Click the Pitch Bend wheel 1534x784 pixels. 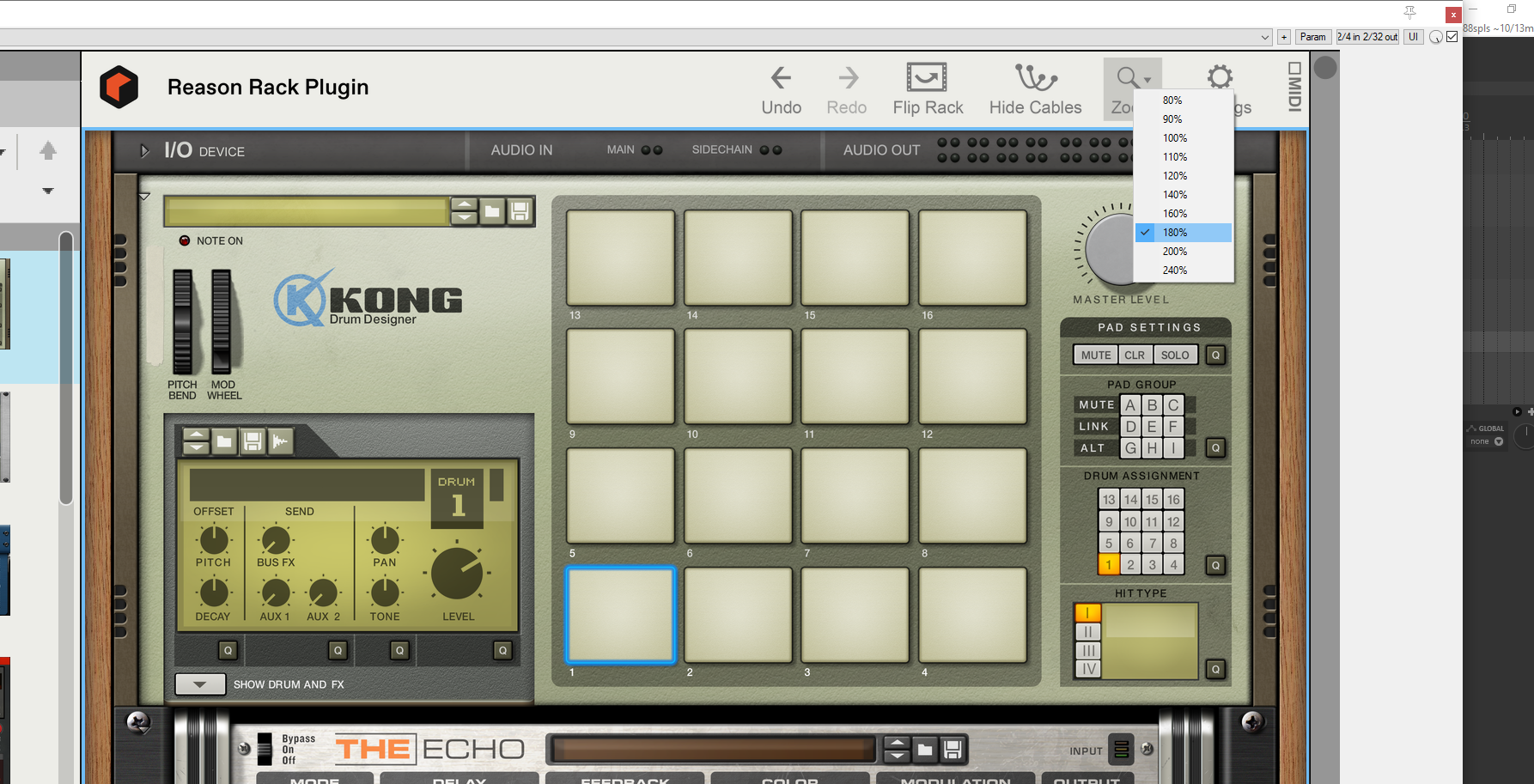[x=183, y=321]
